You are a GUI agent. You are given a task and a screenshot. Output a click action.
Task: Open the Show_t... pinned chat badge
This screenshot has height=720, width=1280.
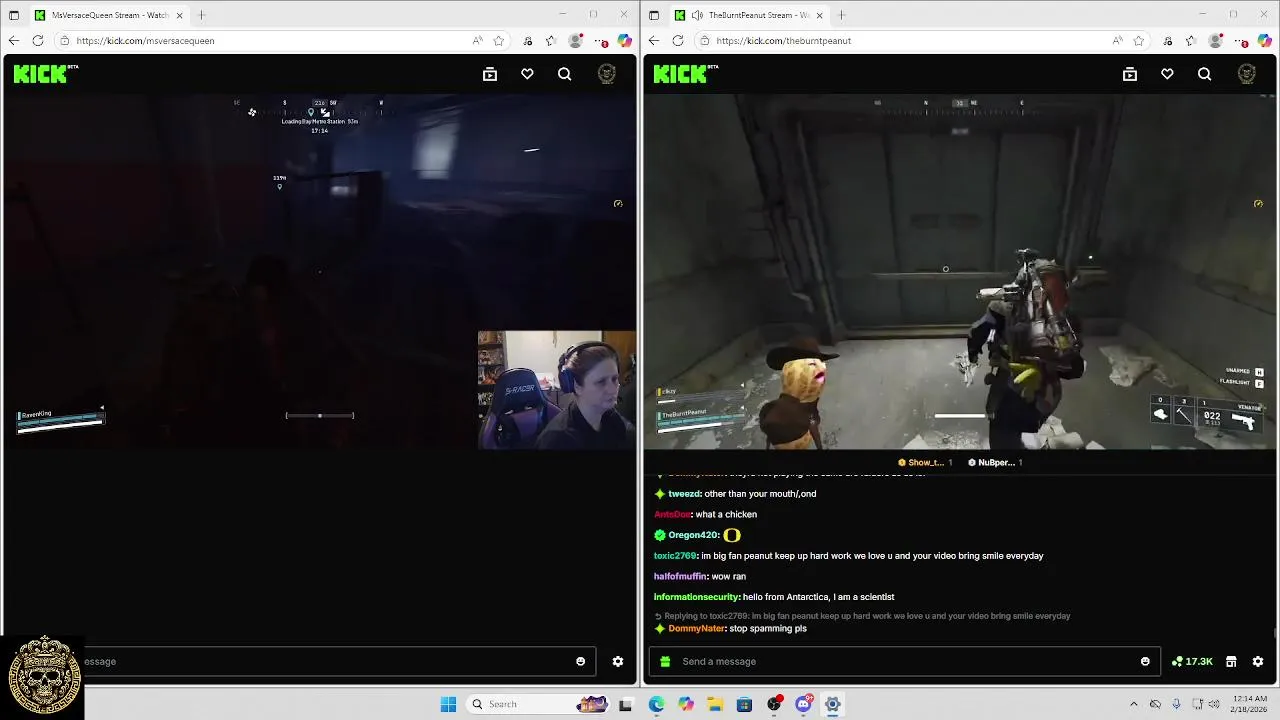pyautogui.click(x=925, y=462)
